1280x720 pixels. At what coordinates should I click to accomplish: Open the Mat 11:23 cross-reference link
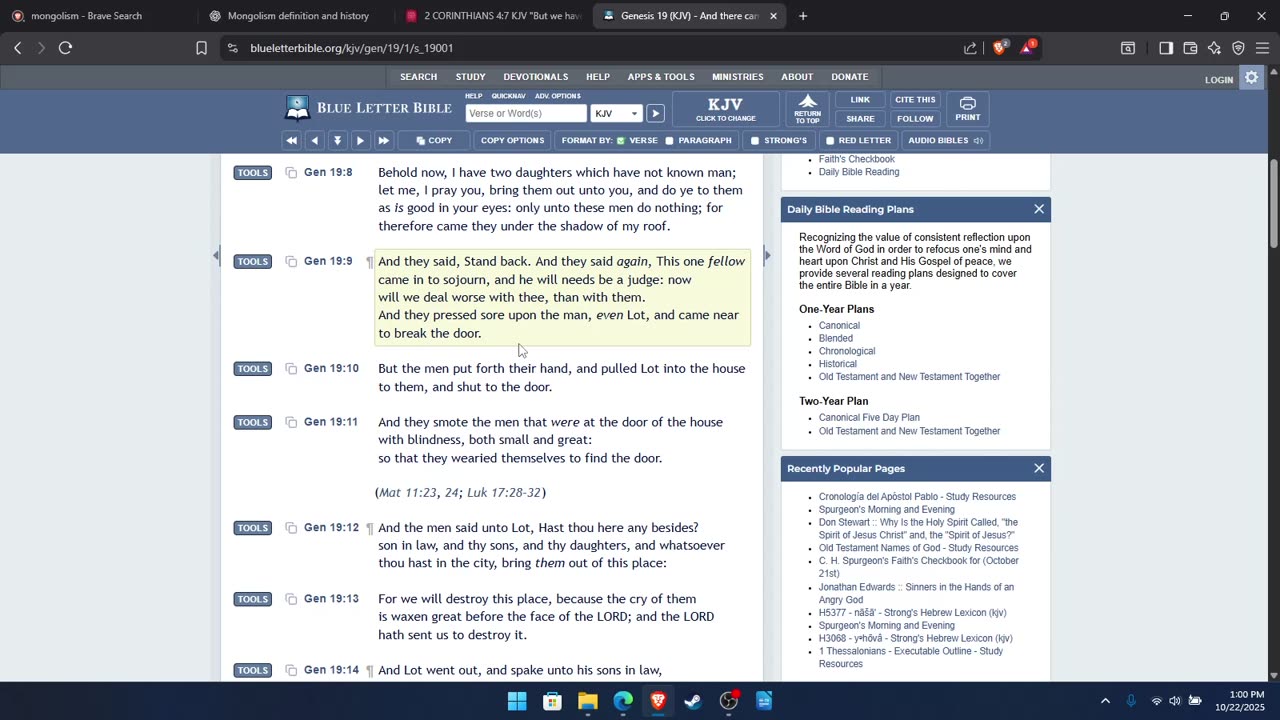click(408, 493)
